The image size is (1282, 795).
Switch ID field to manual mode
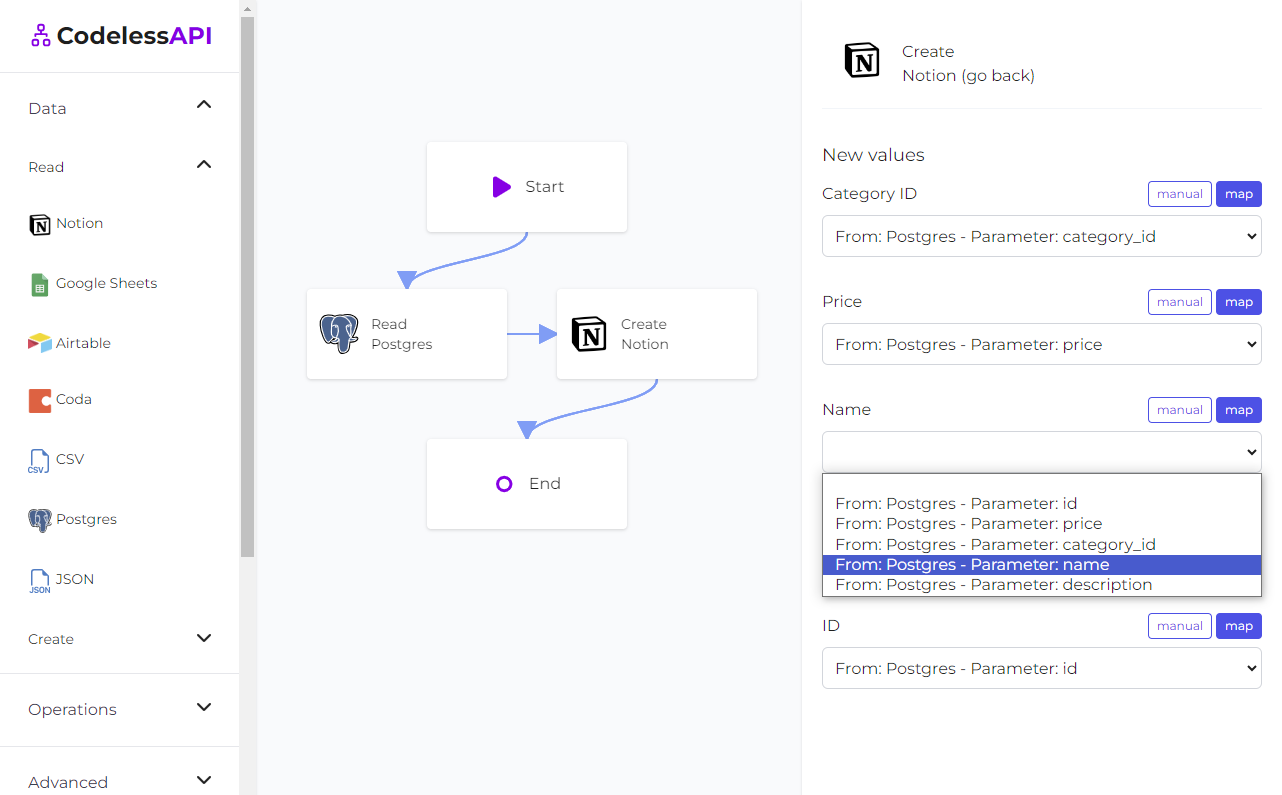click(1180, 626)
